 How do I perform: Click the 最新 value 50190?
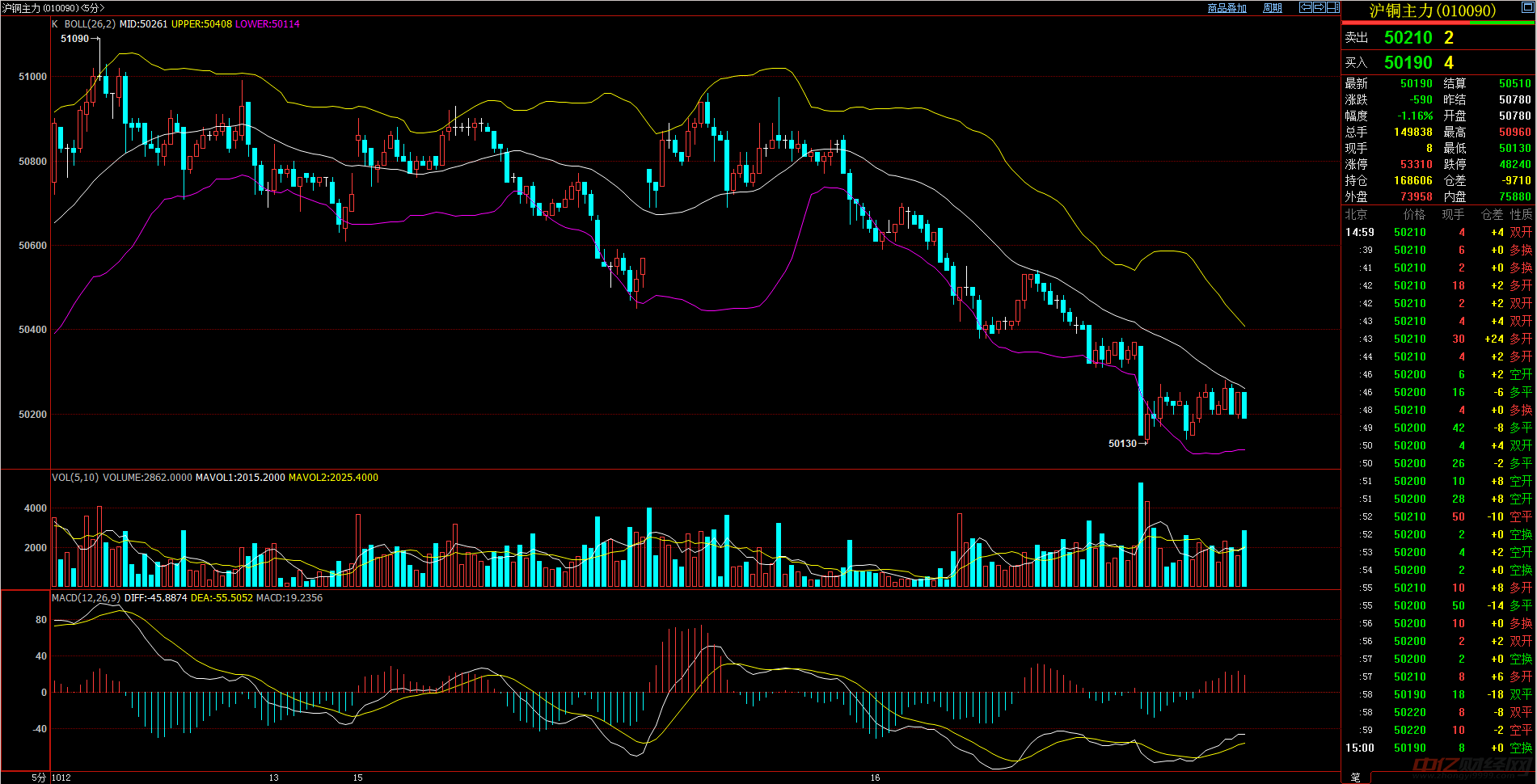tap(1416, 83)
